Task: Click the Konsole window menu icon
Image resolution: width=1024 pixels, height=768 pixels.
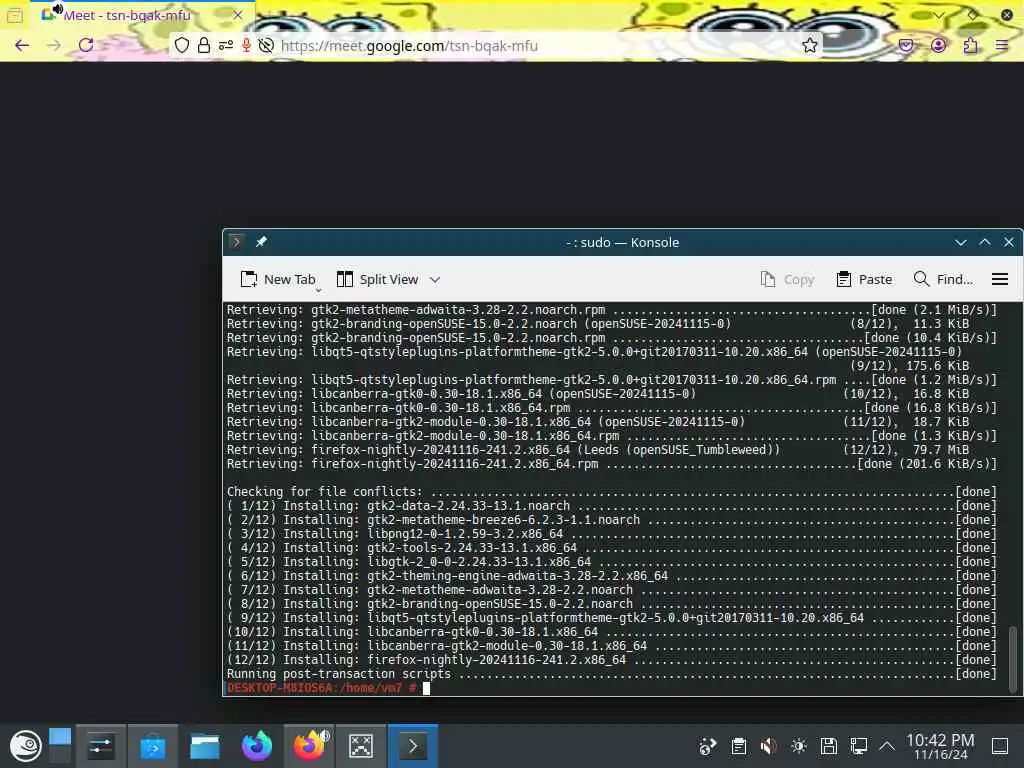Action: click(237, 242)
